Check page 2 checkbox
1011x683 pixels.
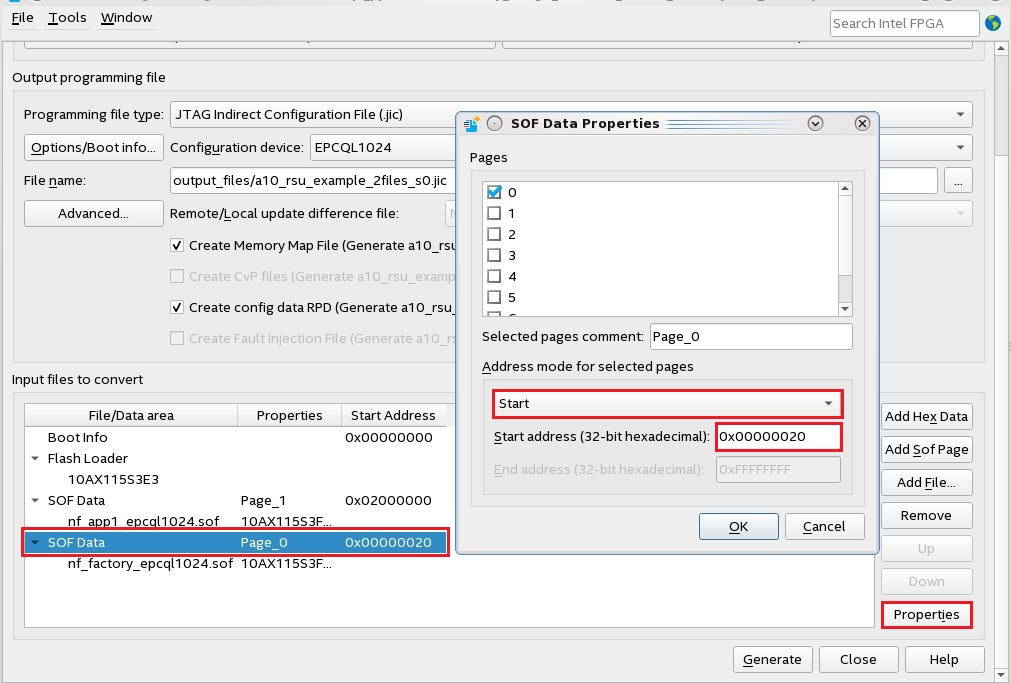click(x=494, y=234)
